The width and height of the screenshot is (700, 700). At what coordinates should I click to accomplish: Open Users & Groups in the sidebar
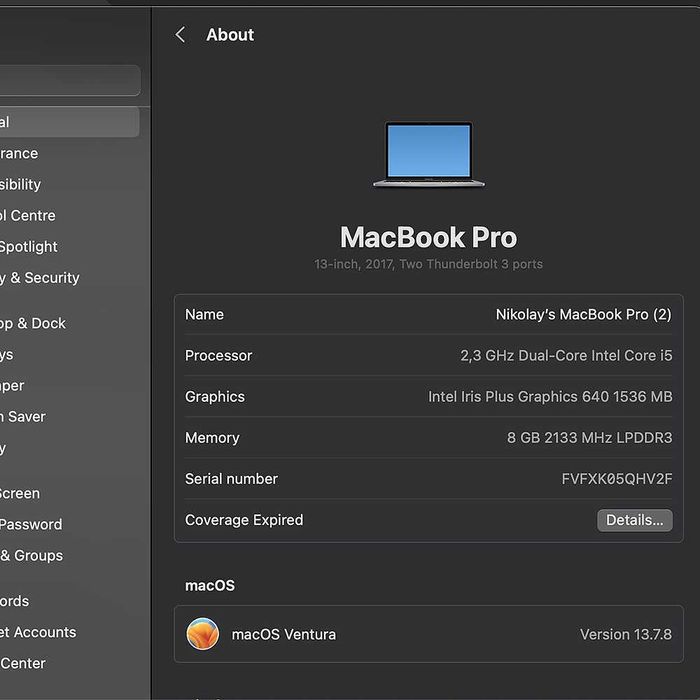point(32,555)
